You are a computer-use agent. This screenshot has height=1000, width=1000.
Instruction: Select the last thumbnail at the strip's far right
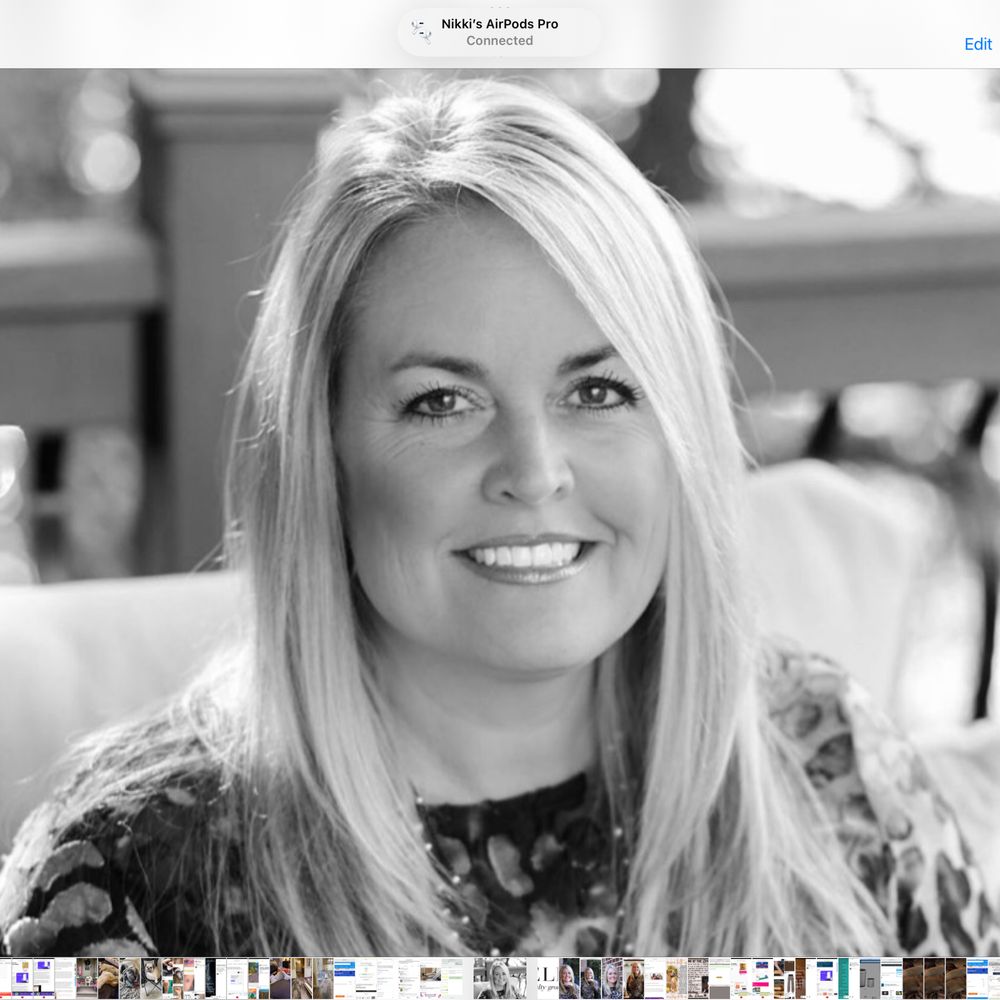point(988,978)
